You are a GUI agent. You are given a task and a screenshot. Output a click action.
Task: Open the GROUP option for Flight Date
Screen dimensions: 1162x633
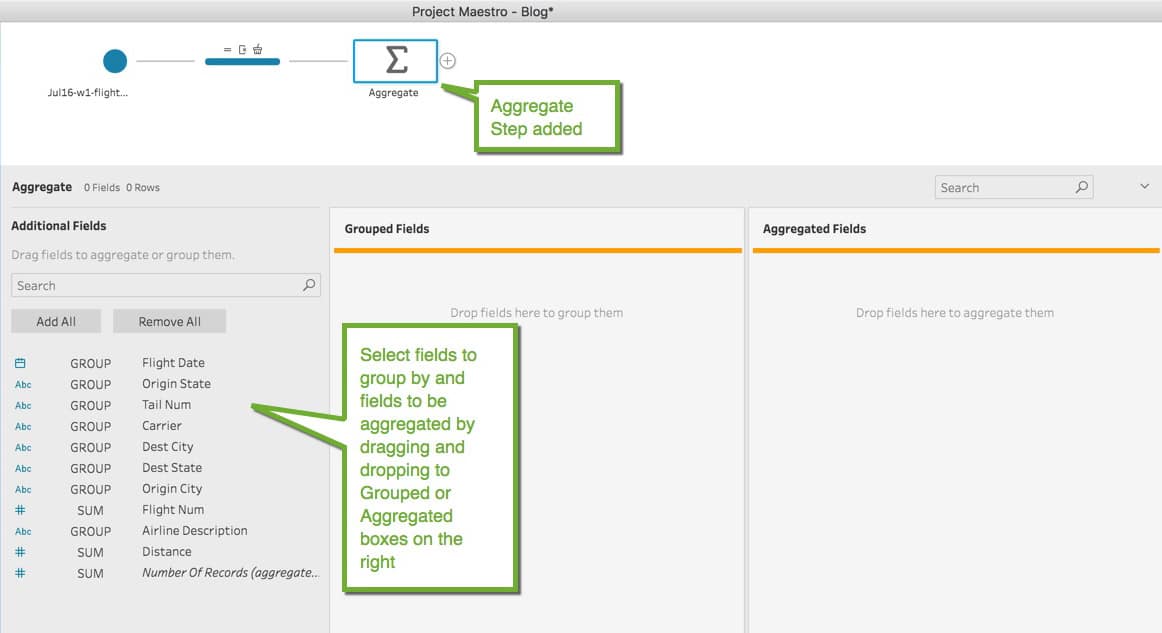[90, 363]
